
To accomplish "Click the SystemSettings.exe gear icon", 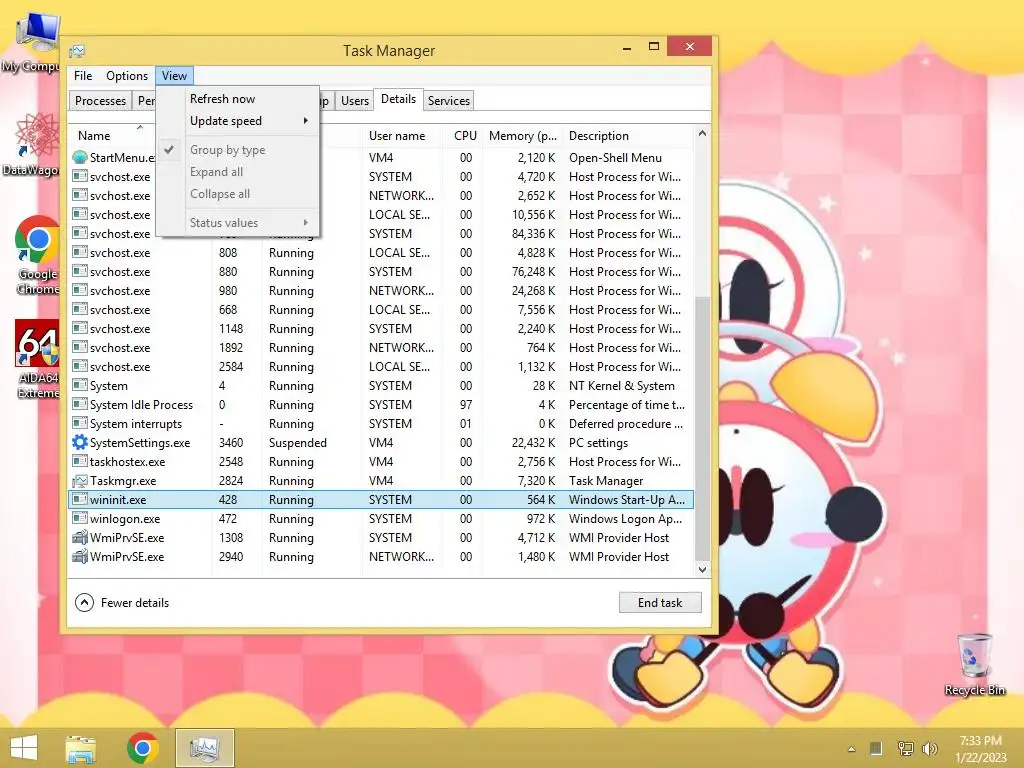I will click(x=80, y=442).
